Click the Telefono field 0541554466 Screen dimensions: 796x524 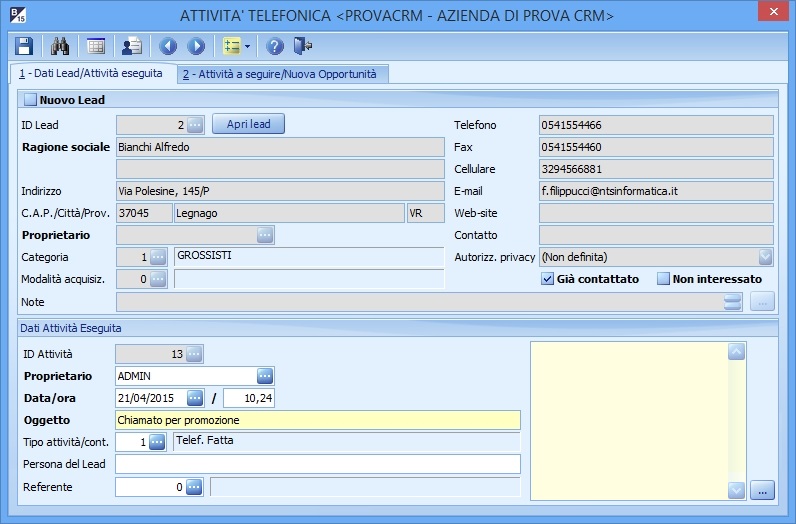pyautogui.click(x=656, y=125)
